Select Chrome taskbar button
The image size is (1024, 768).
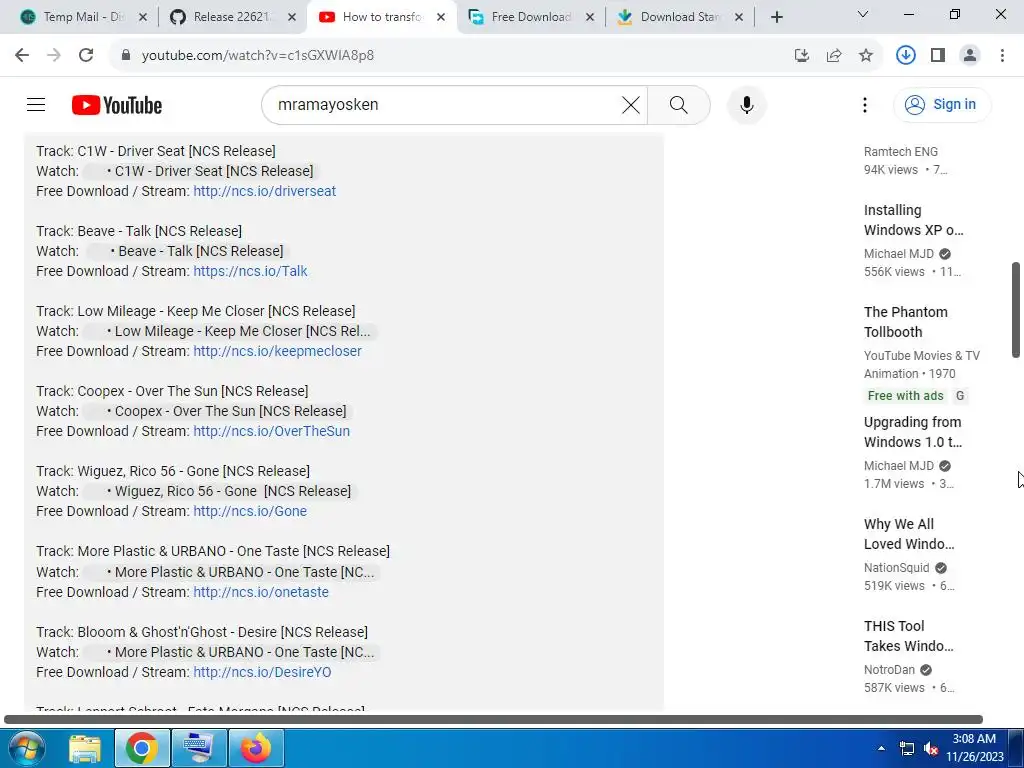pyautogui.click(x=142, y=748)
